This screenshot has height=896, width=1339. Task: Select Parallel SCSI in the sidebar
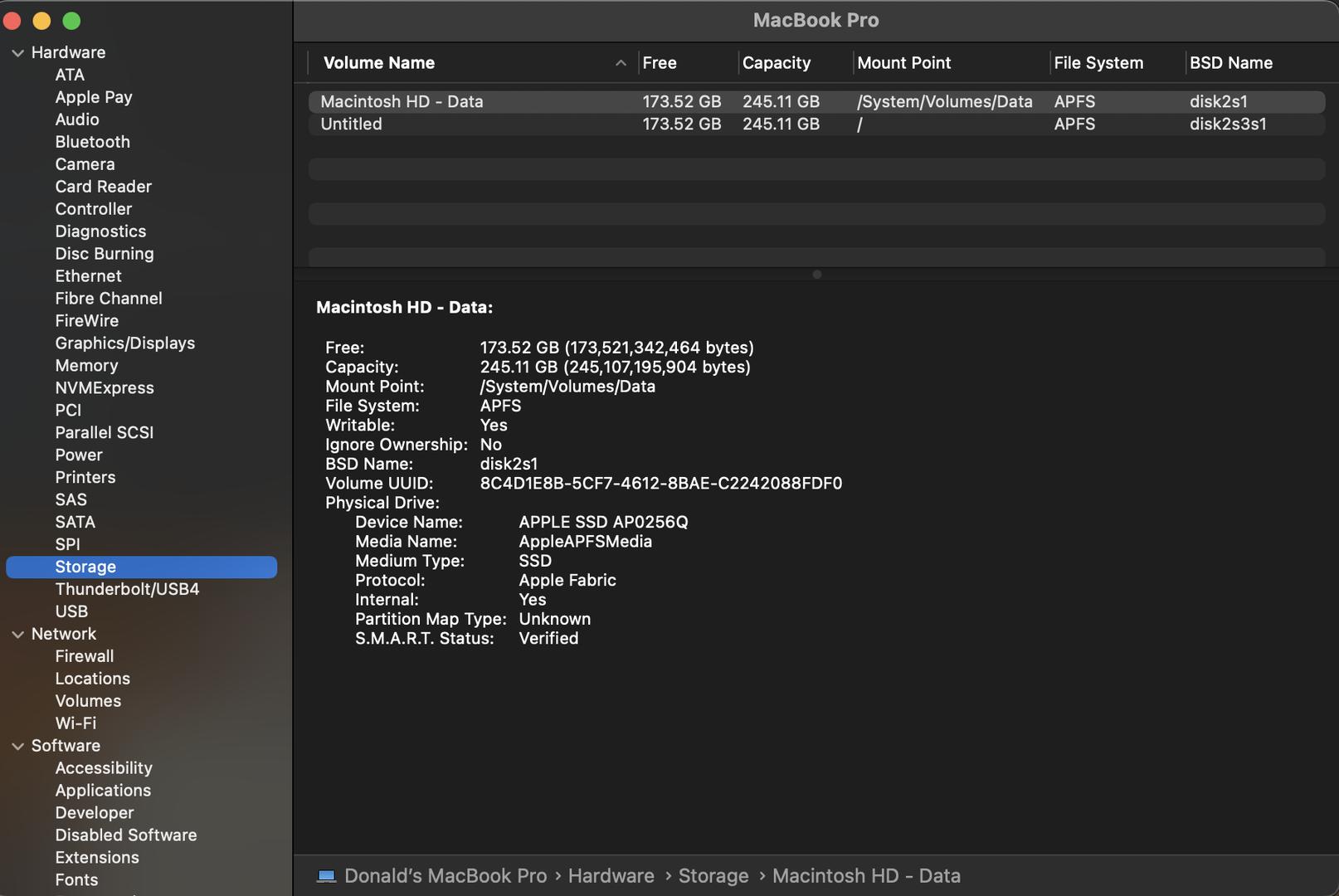[104, 433]
